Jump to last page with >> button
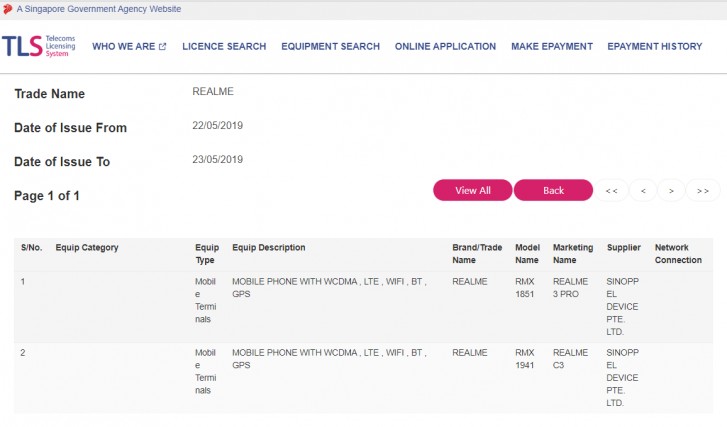The height and width of the screenshot is (427, 727). point(702,191)
